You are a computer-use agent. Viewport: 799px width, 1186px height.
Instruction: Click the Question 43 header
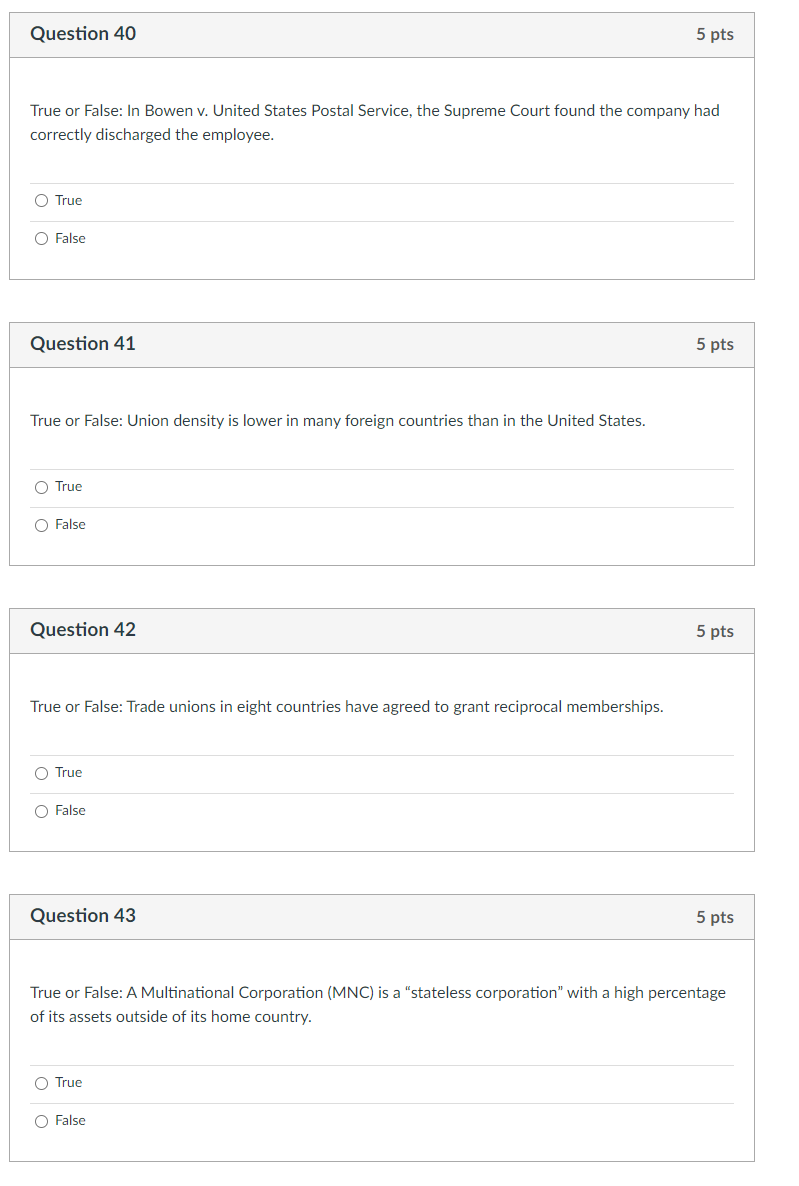coord(84,916)
